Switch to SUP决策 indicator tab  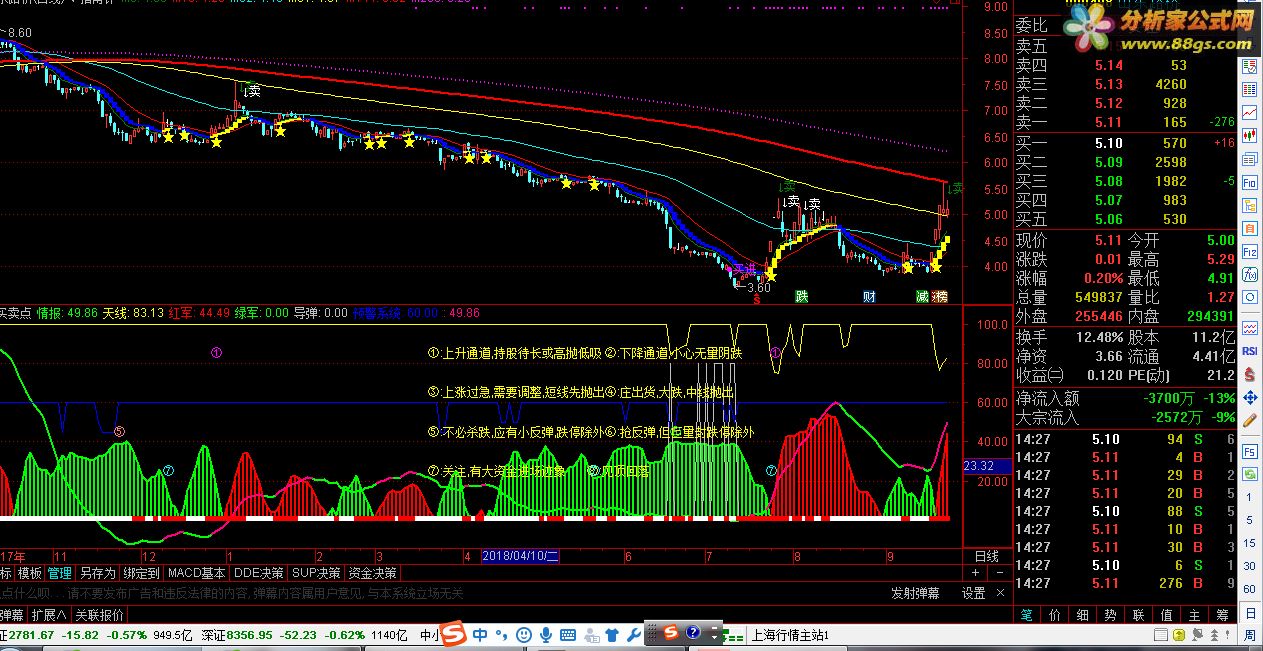pos(316,573)
